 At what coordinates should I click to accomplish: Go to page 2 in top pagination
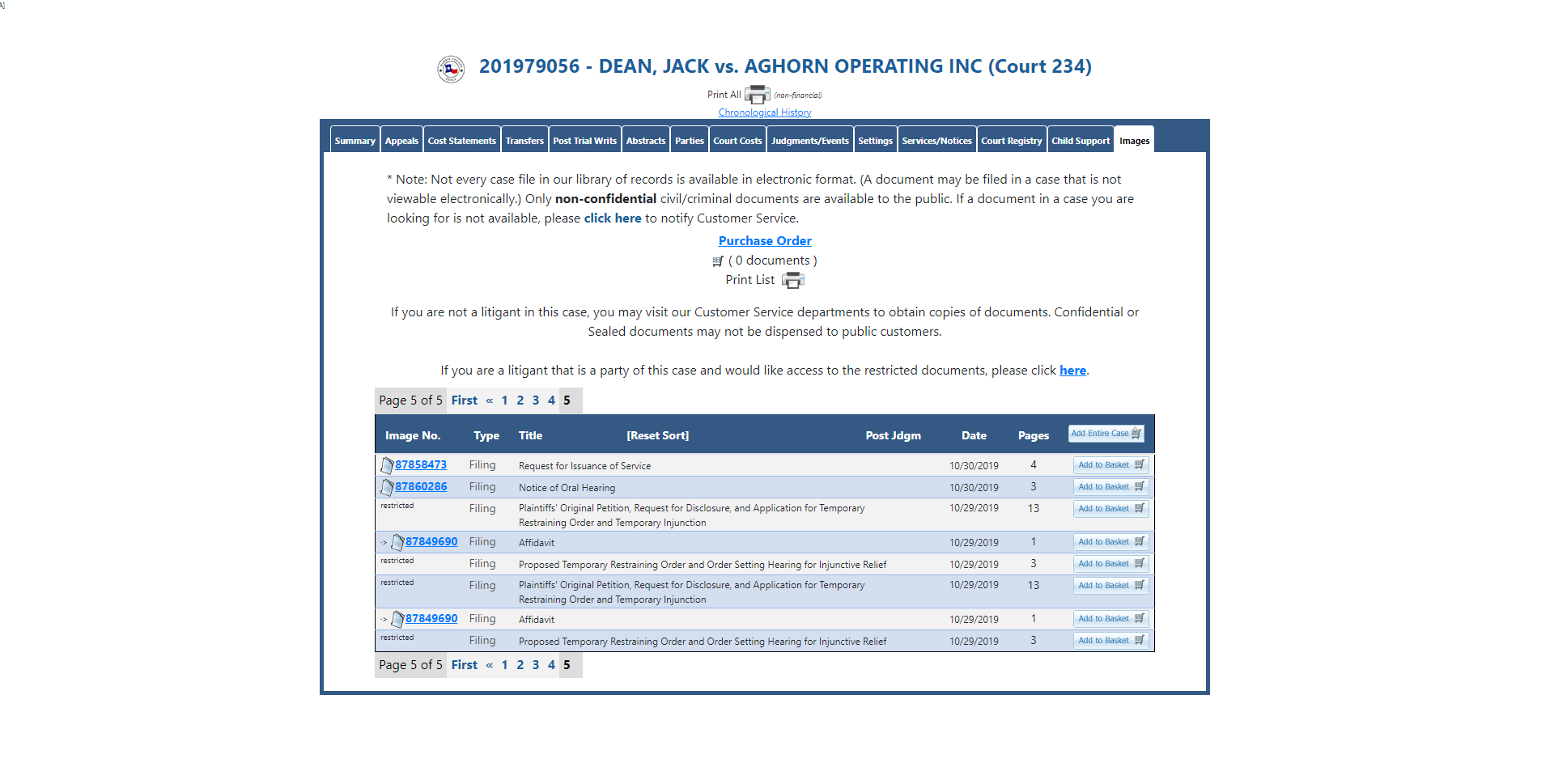tap(520, 400)
